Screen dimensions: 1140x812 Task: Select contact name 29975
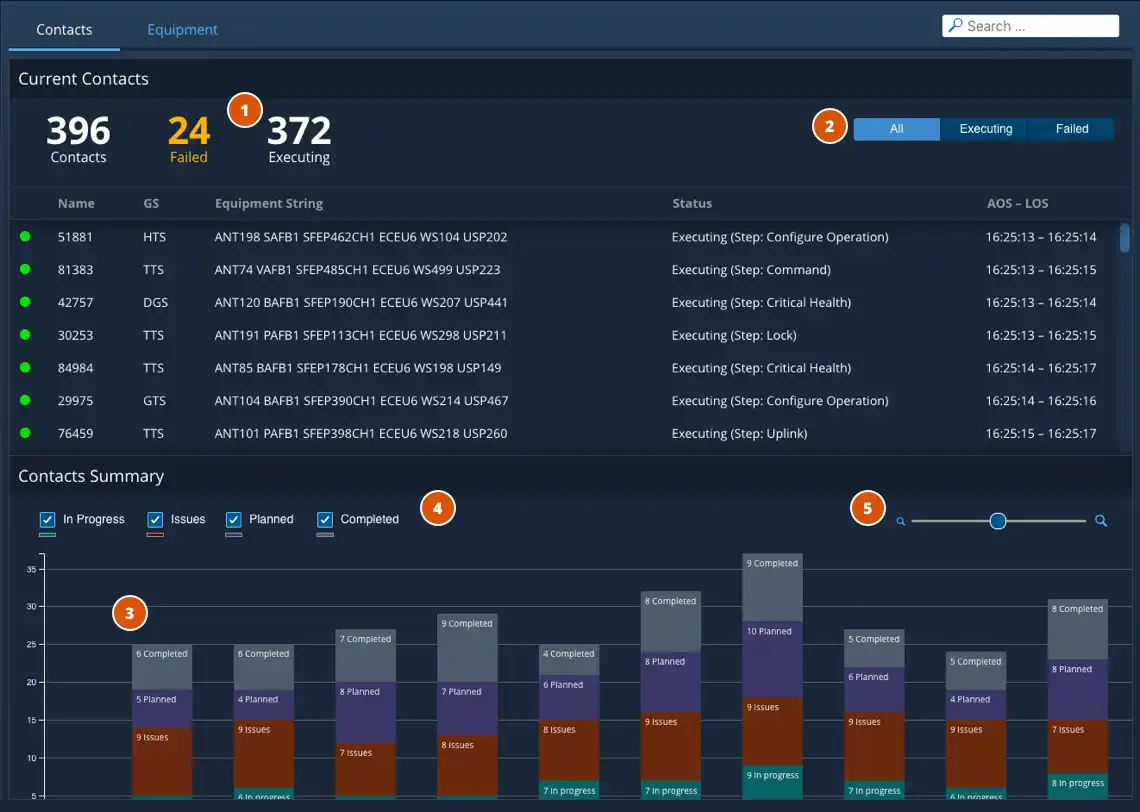tap(76, 401)
